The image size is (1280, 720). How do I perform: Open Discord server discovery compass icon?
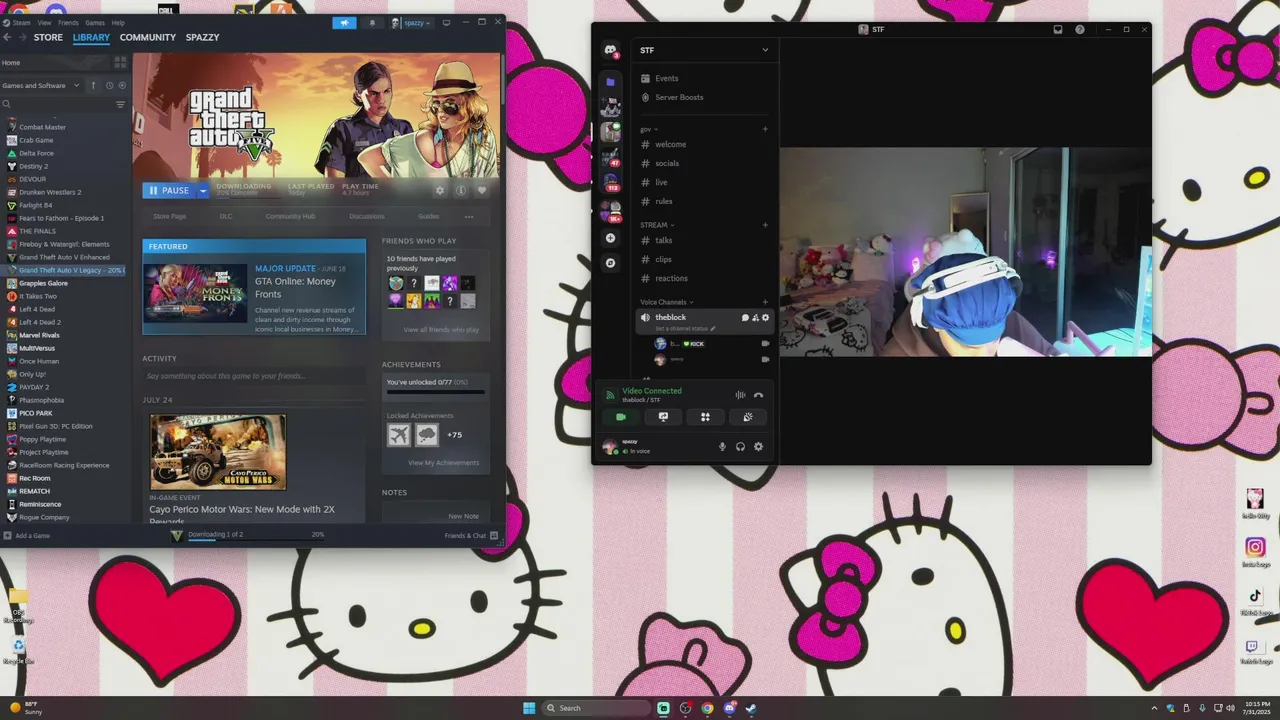pos(610,262)
